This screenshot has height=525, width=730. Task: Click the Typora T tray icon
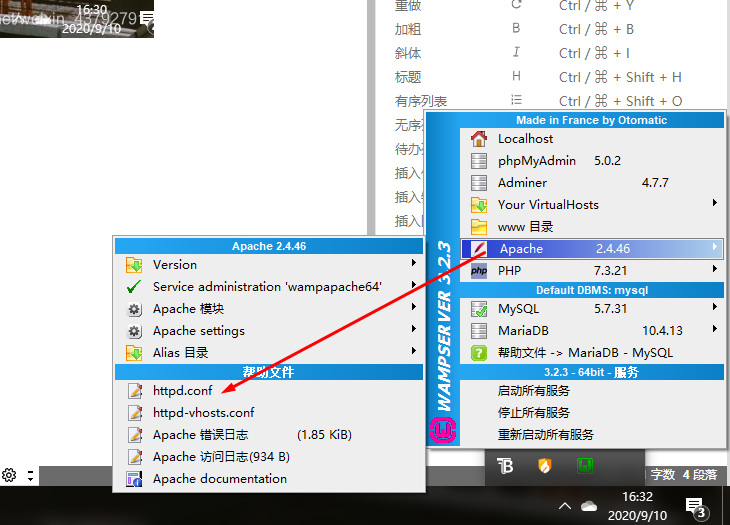505,465
